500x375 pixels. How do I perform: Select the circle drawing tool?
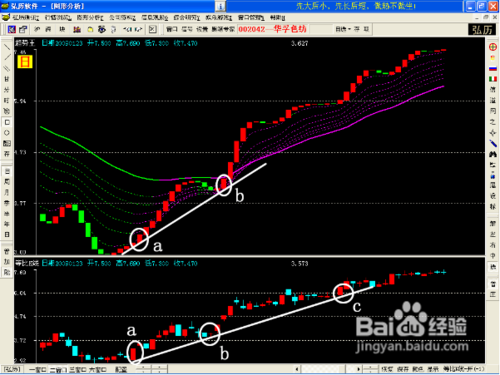coord(7,133)
